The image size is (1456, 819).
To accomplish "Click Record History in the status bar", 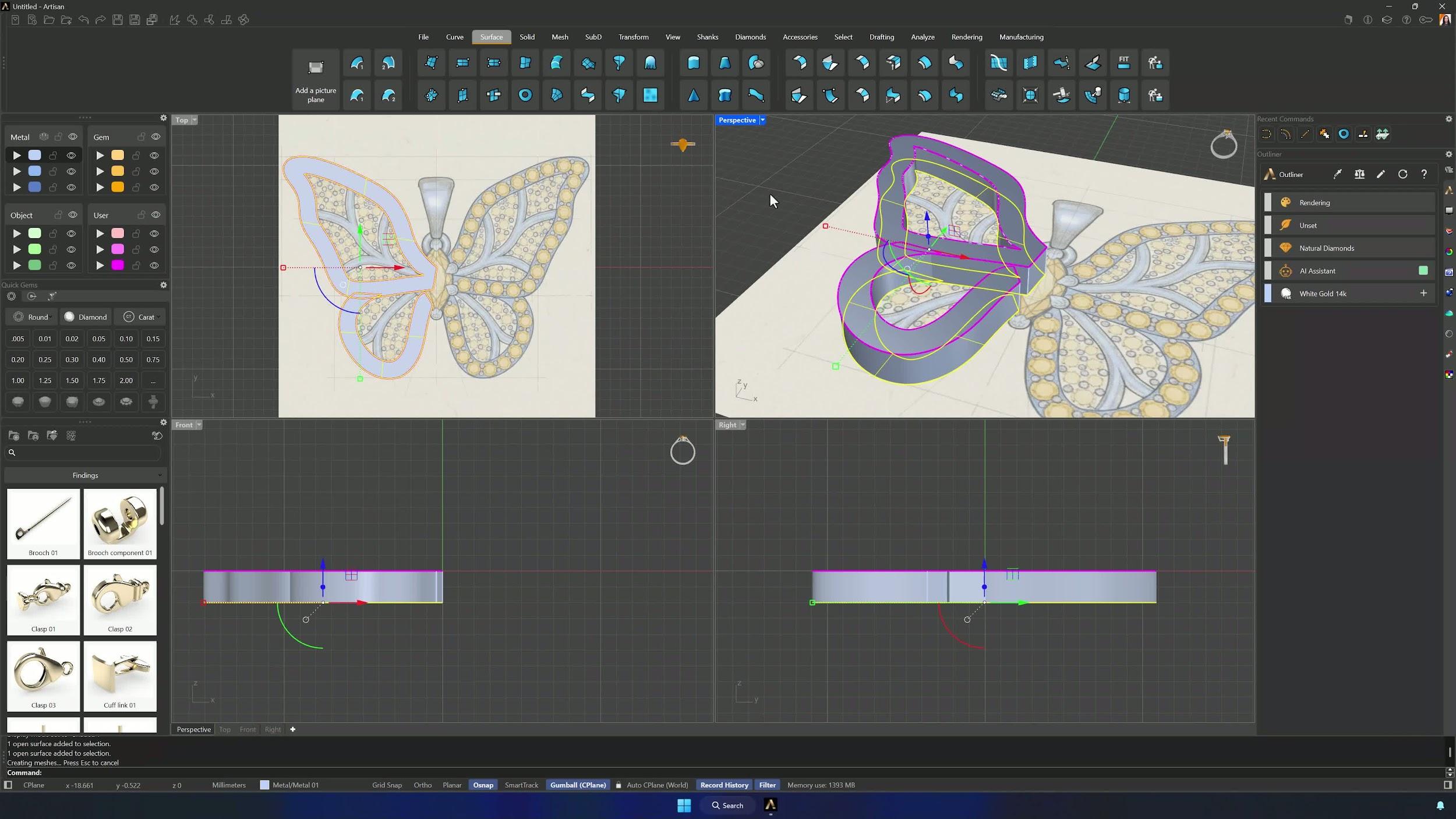I will tap(724, 785).
